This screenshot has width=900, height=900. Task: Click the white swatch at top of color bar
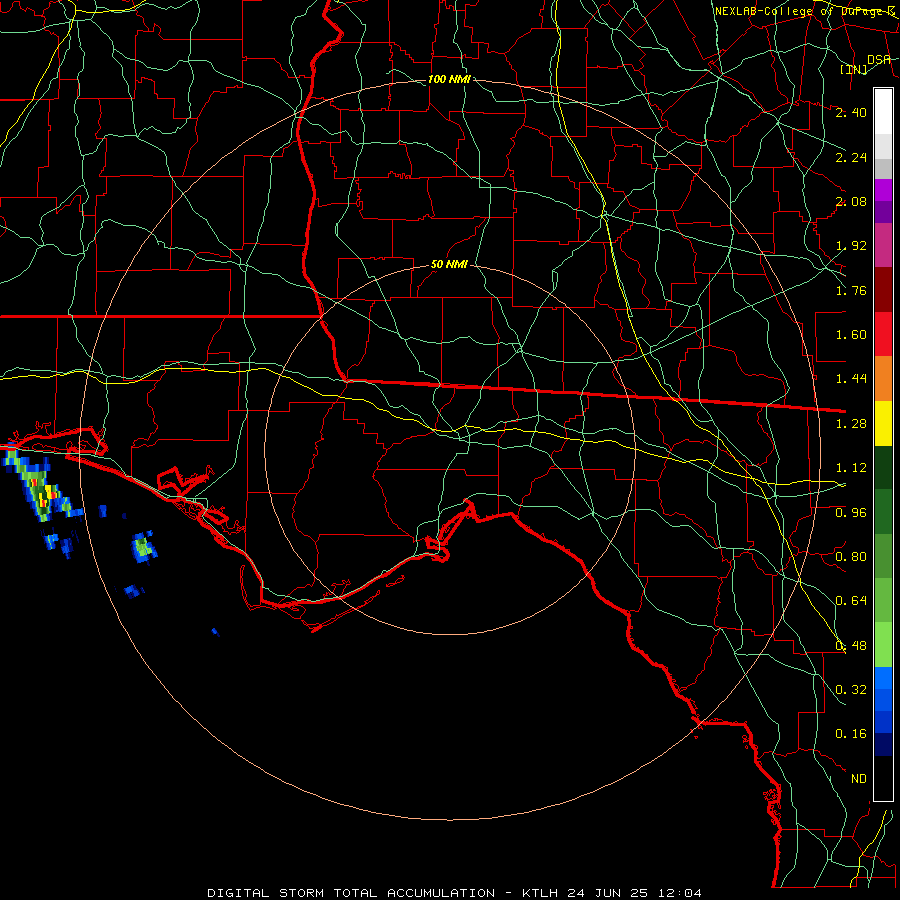883,111
